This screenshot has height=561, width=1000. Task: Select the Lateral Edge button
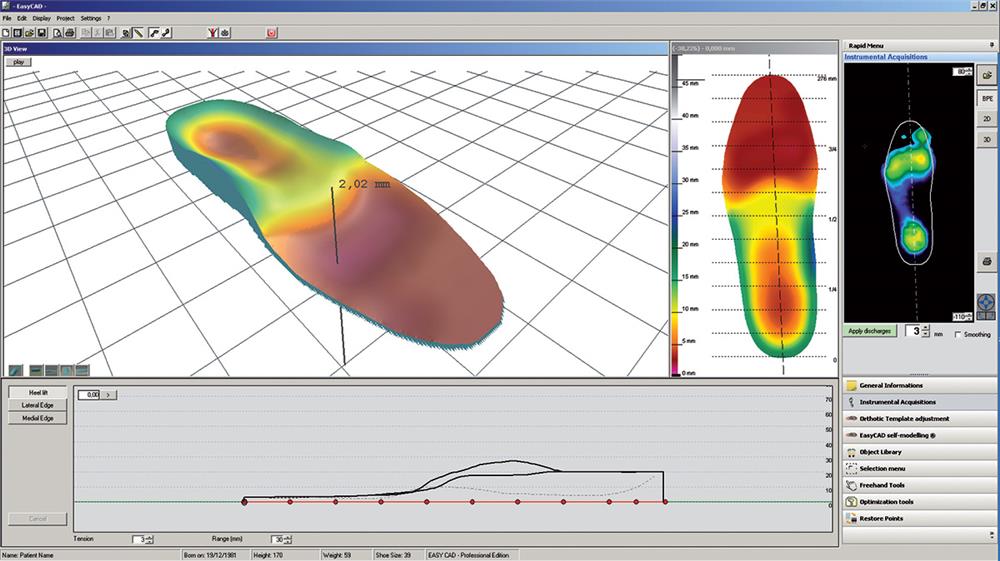coord(38,405)
